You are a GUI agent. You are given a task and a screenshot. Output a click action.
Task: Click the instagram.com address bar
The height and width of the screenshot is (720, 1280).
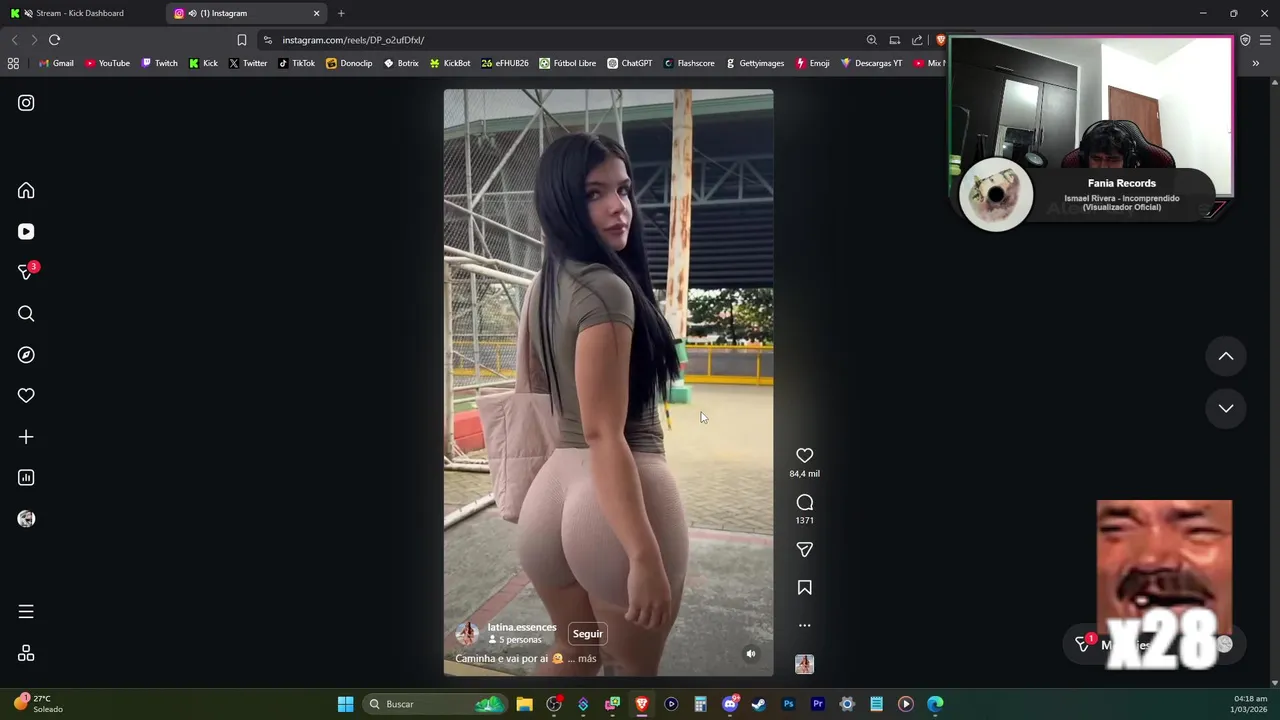tap(560, 40)
